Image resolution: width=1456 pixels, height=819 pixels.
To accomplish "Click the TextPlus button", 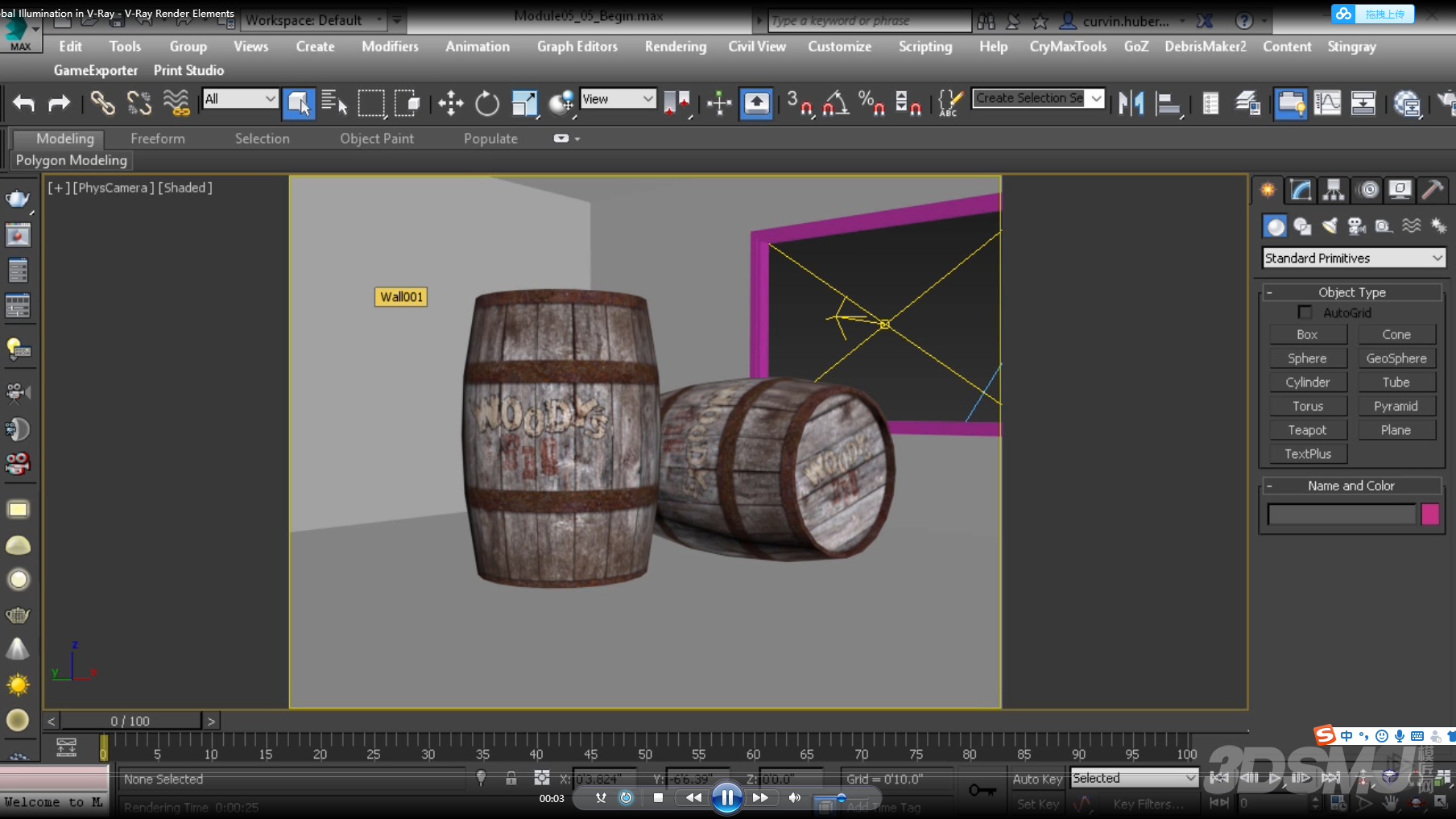I will tap(1307, 453).
